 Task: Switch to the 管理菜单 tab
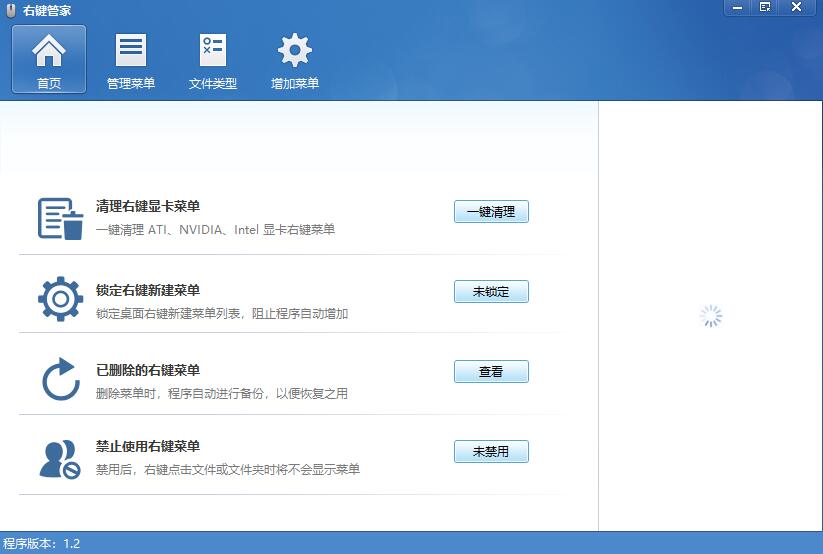(131, 59)
